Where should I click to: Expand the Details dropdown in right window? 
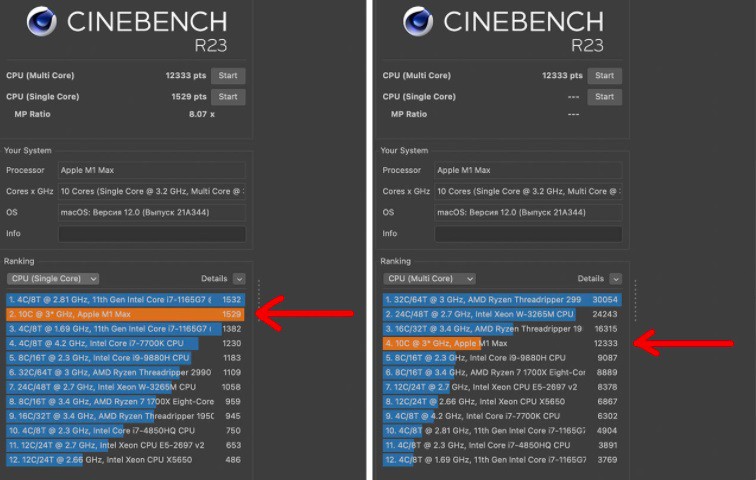615,279
